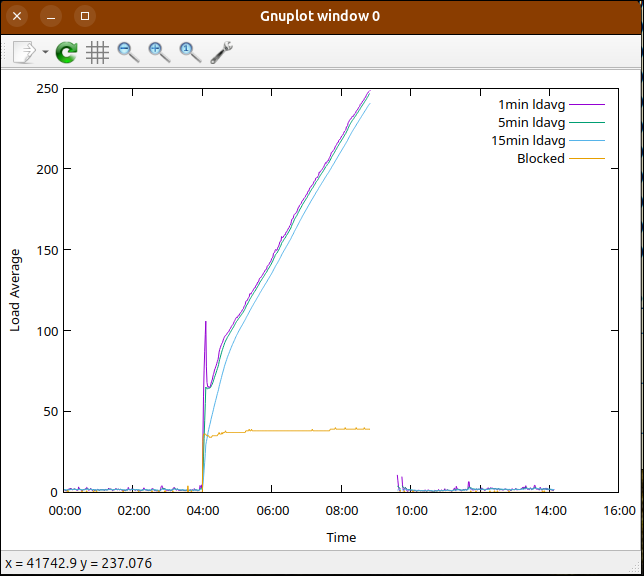Close the Gnuplot window
The image size is (644, 576).
click(x=17, y=16)
